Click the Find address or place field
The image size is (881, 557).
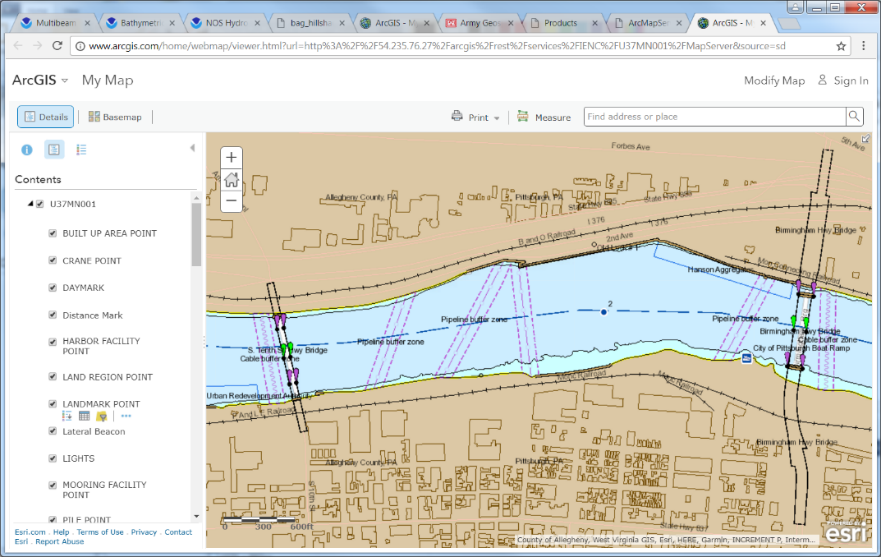(x=713, y=117)
